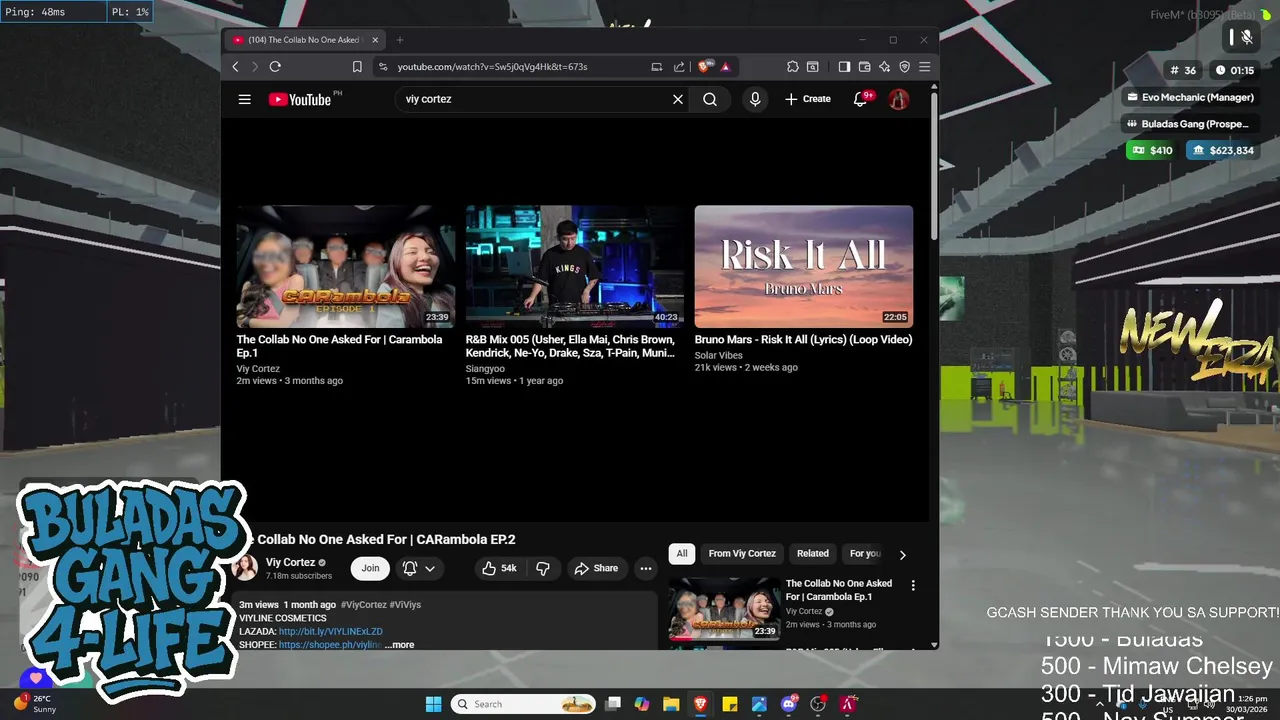Click the $623,834 bank balance in HUD
Image resolution: width=1280 pixels, height=720 pixels.
click(x=1222, y=150)
